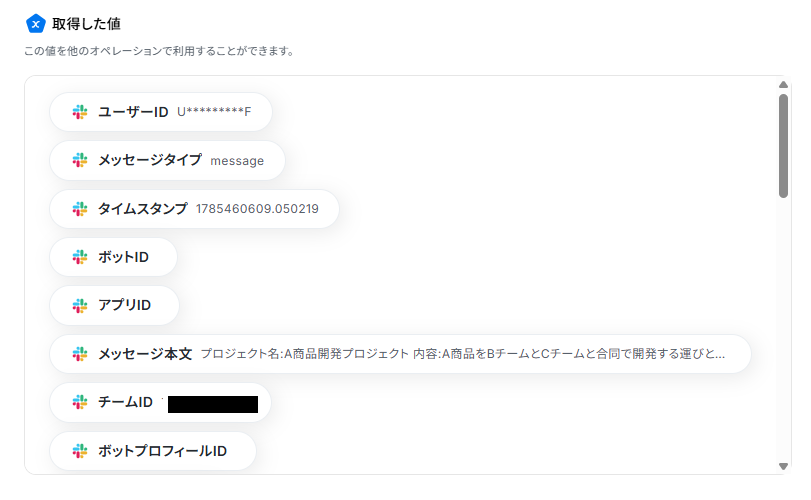Click the scrollbar up arrow
This screenshot has height=500, width=811.
click(x=784, y=84)
